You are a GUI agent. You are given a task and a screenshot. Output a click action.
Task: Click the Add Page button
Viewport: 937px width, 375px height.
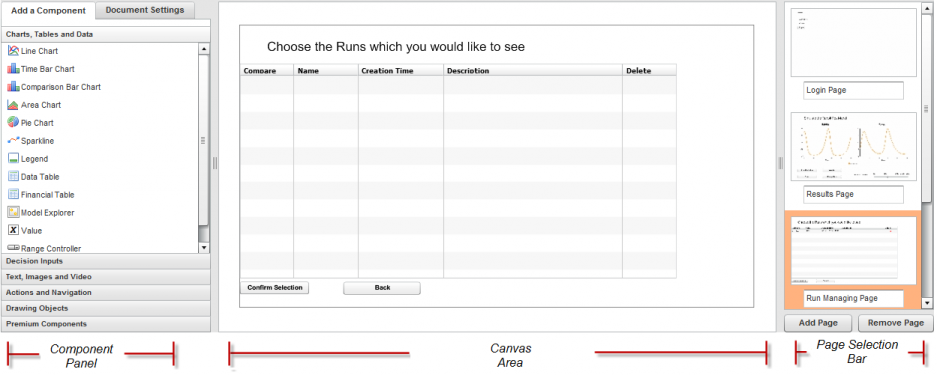[x=818, y=323]
